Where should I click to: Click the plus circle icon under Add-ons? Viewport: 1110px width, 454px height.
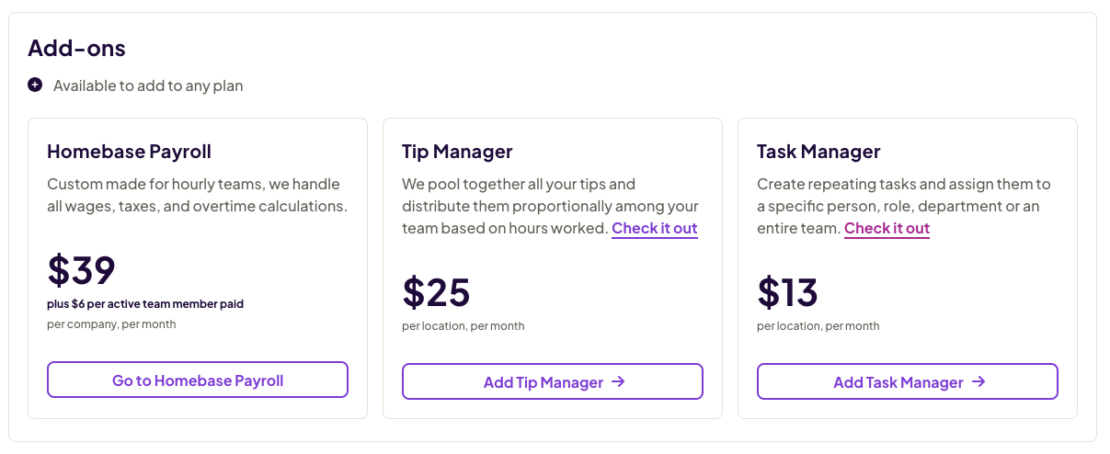coord(35,85)
